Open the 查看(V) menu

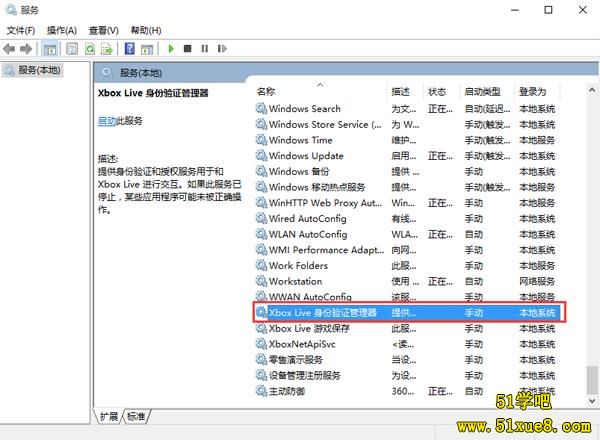pos(104,30)
